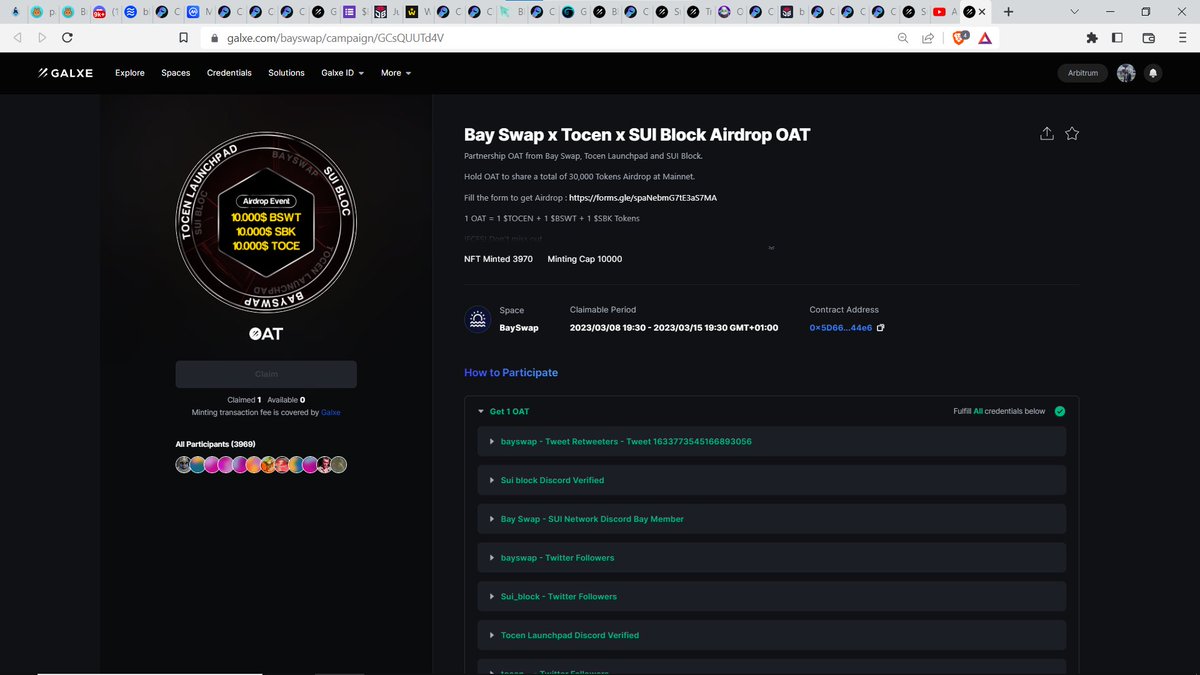Click the disabled Claim button
This screenshot has width=1200, height=675.
tap(266, 374)
